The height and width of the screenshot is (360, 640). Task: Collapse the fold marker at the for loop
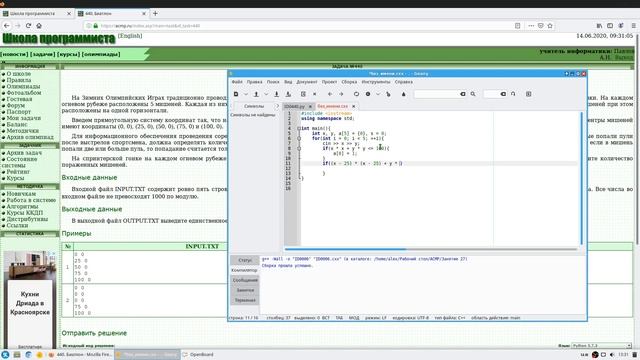coord(299,138)
